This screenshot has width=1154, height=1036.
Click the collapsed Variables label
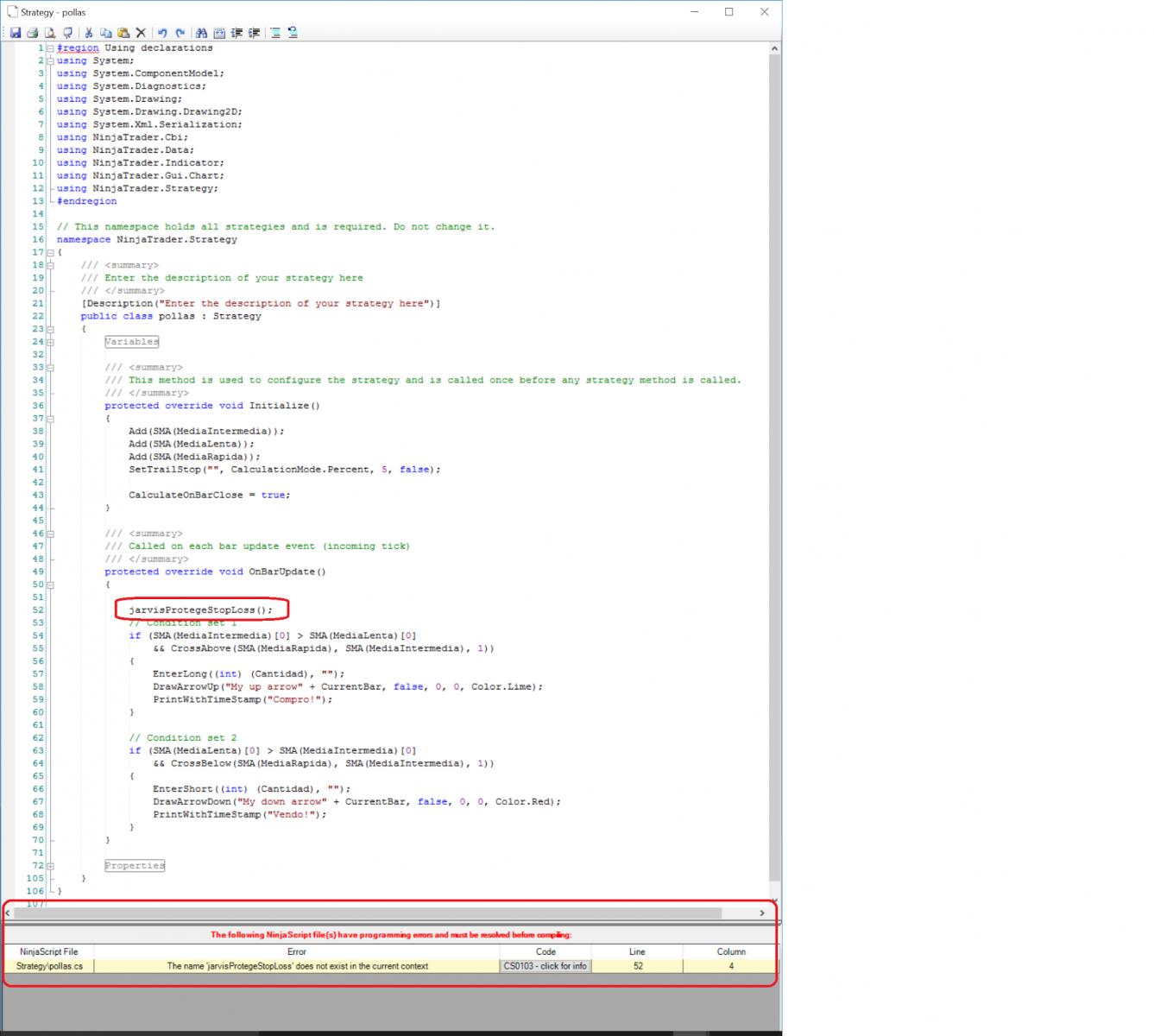coord(132,342)
